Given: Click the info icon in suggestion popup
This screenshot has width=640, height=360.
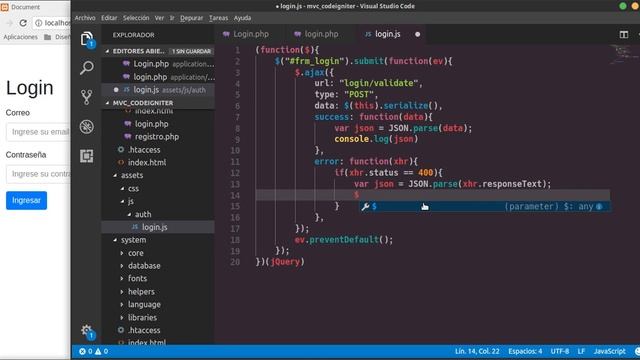Looking at the screenshot, I should [x=599, y=207].
